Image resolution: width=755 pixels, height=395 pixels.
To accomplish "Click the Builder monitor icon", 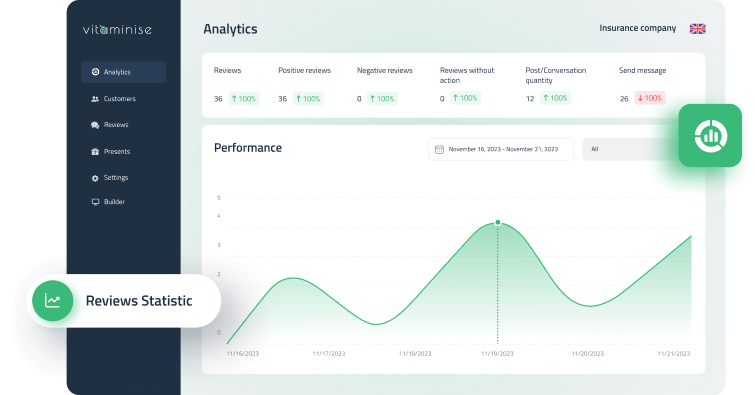I will (95, 202).
